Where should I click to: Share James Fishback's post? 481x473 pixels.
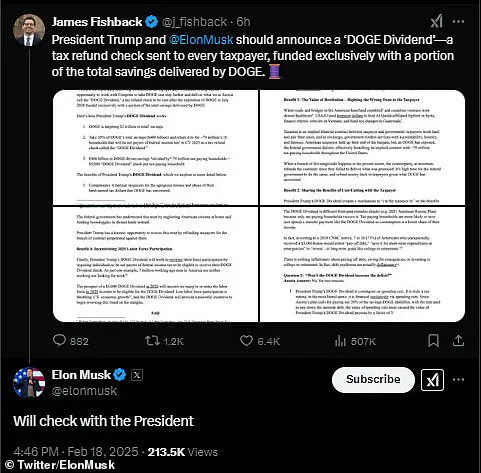point(458,340)
